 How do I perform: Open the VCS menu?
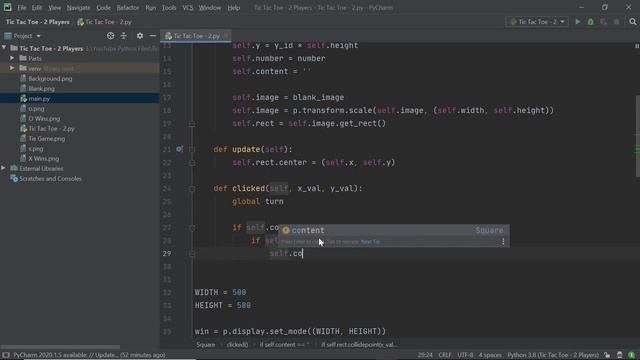(188, 8)
